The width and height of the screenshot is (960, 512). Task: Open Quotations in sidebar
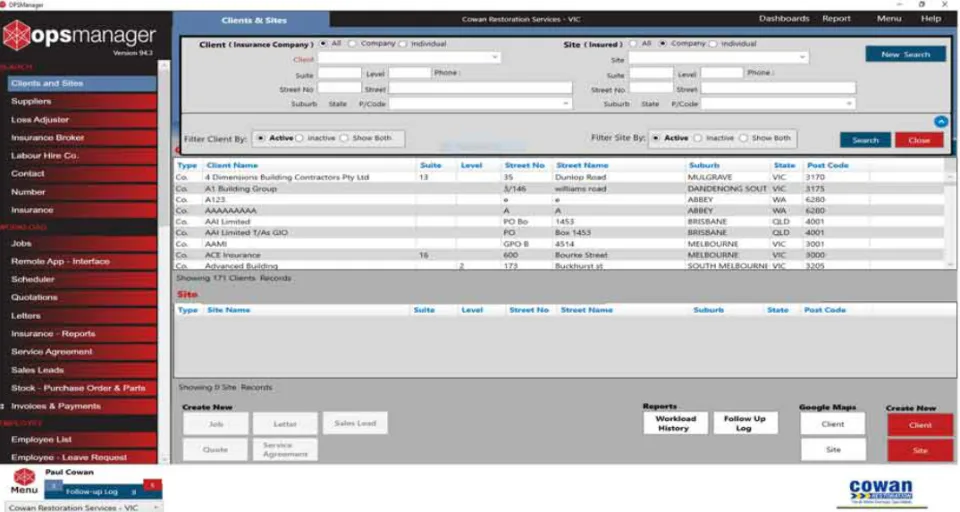(x=81, y=298)
